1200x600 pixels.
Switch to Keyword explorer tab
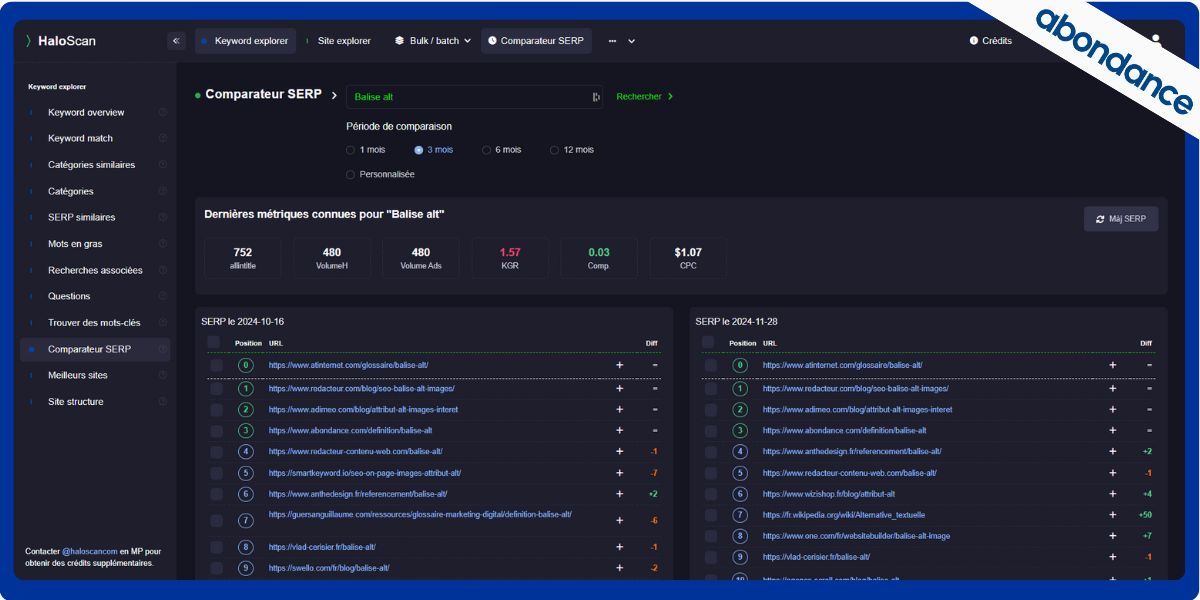click(245, 41)
